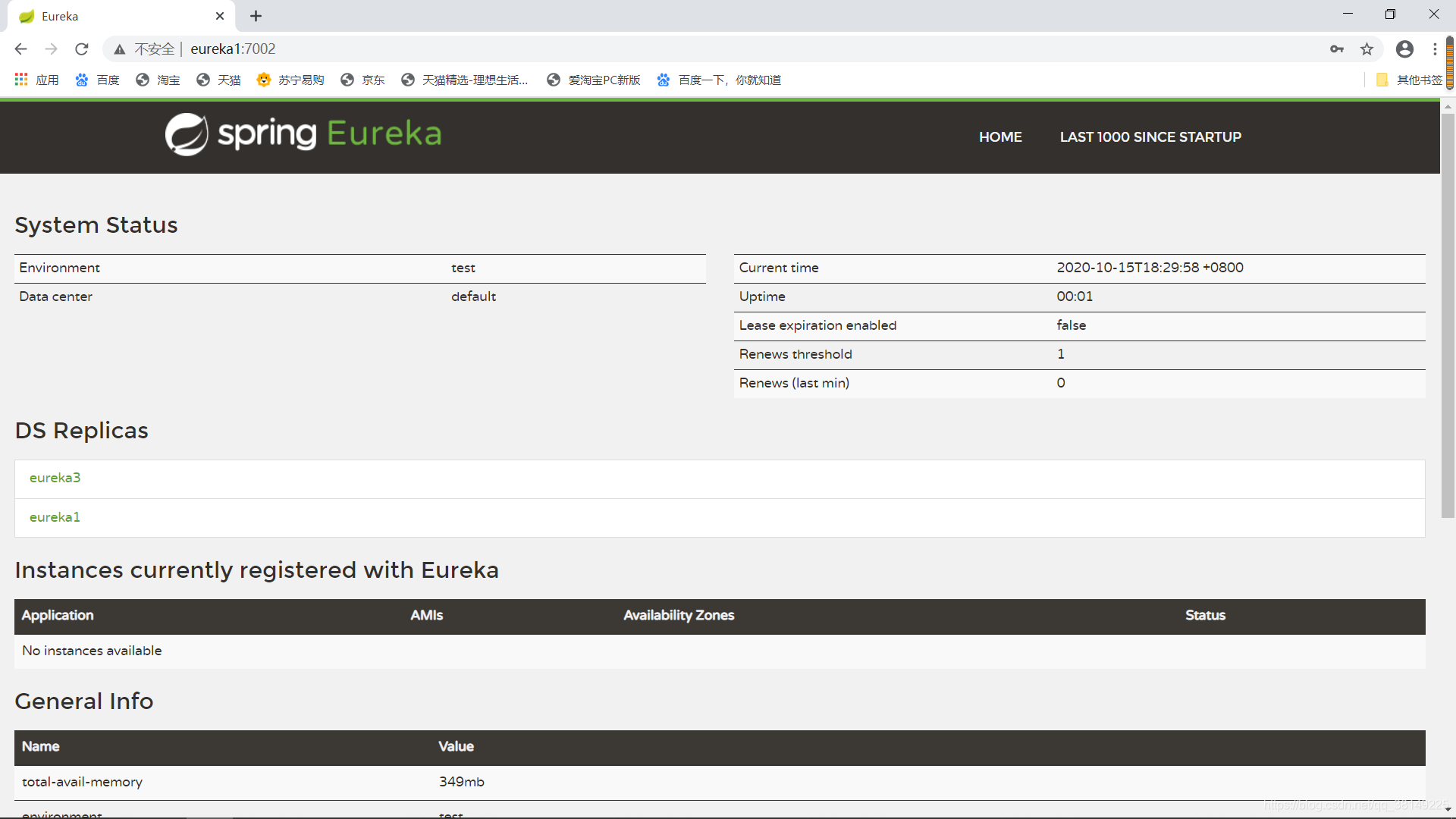Click the not-secure warning icon
The width and height of the screenshot is (1456, 819).
120,49
